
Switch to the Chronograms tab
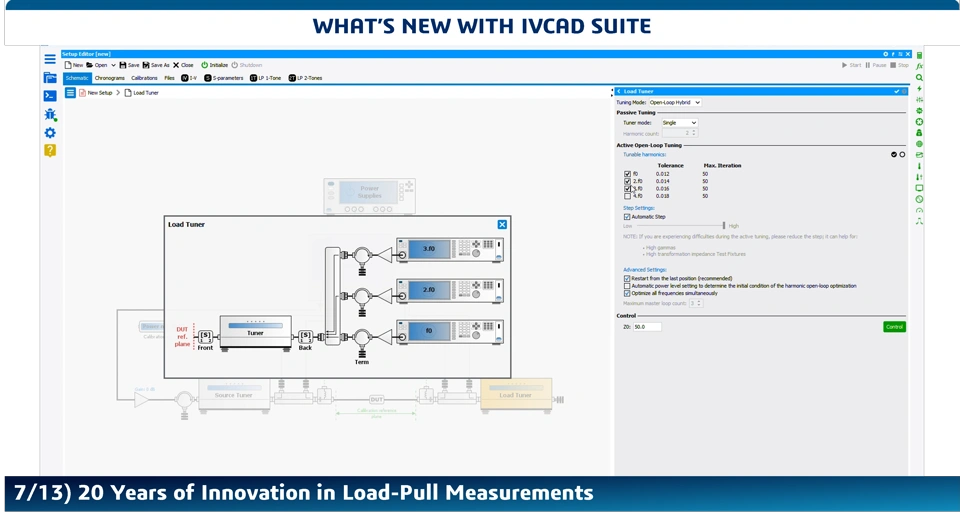[110, 78]
